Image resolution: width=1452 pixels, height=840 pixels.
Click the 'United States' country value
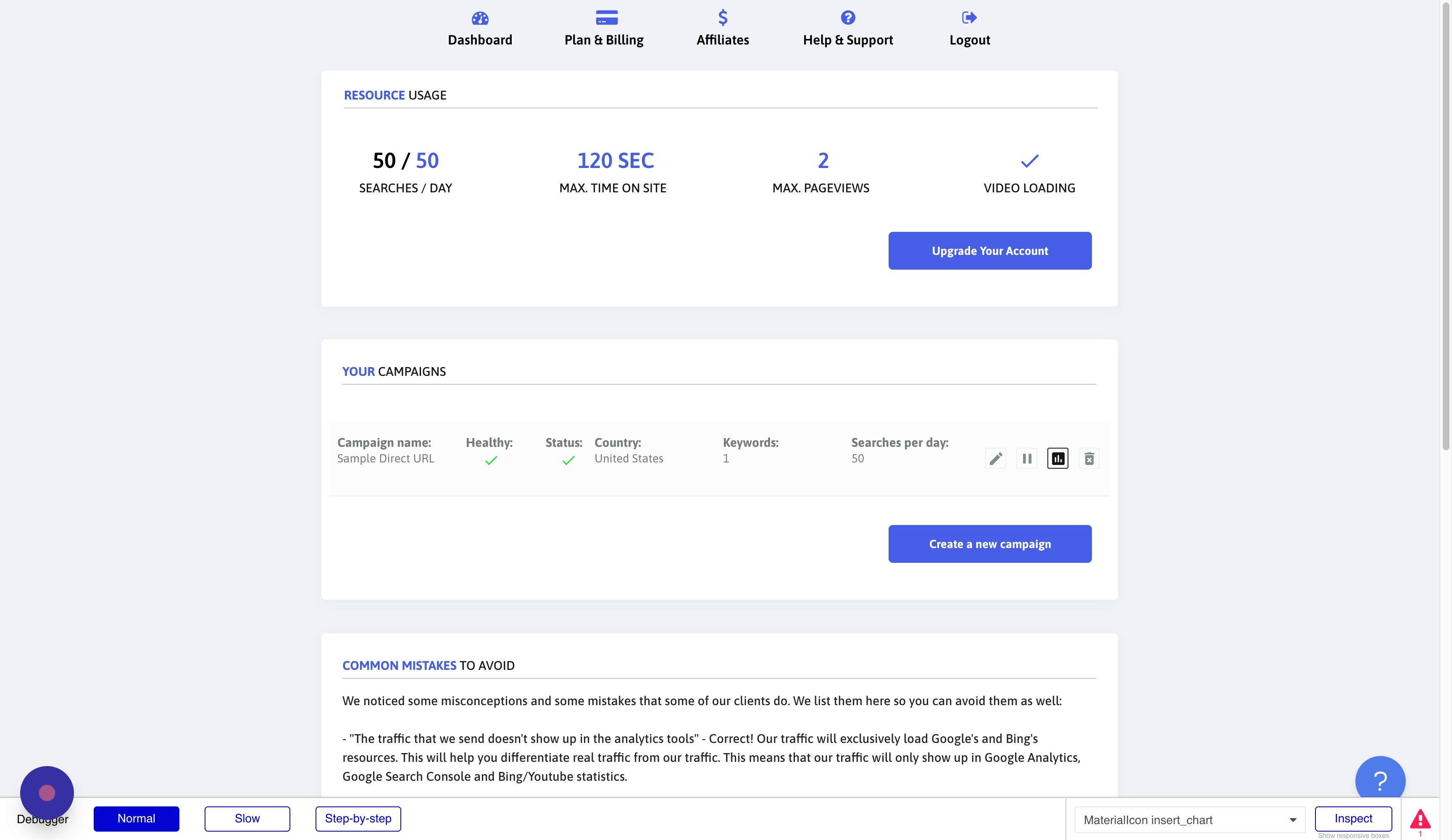(x=629, y=459)
